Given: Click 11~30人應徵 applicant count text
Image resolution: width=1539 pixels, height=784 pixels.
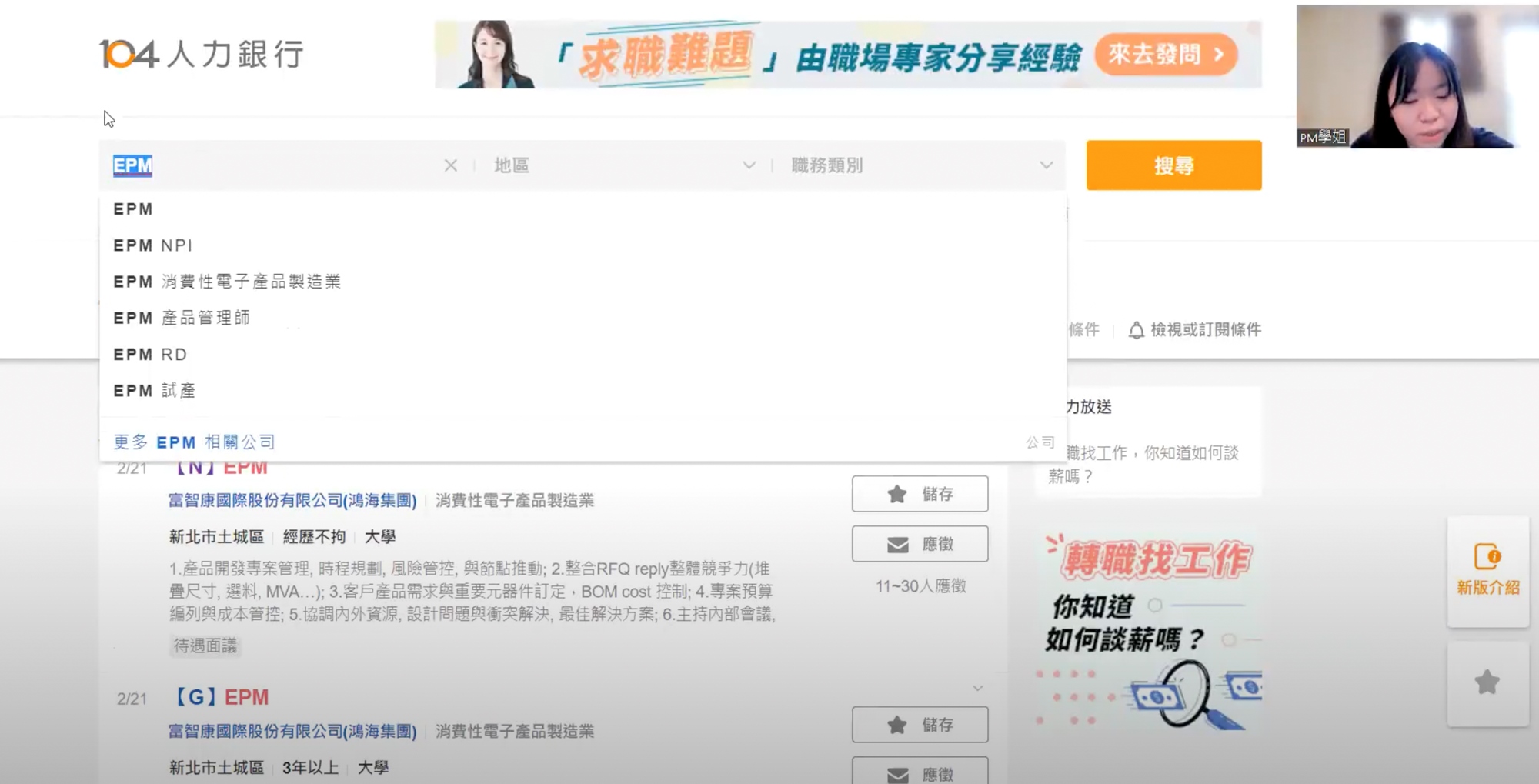Looking at the screenshot, I should tap(920, 586).
